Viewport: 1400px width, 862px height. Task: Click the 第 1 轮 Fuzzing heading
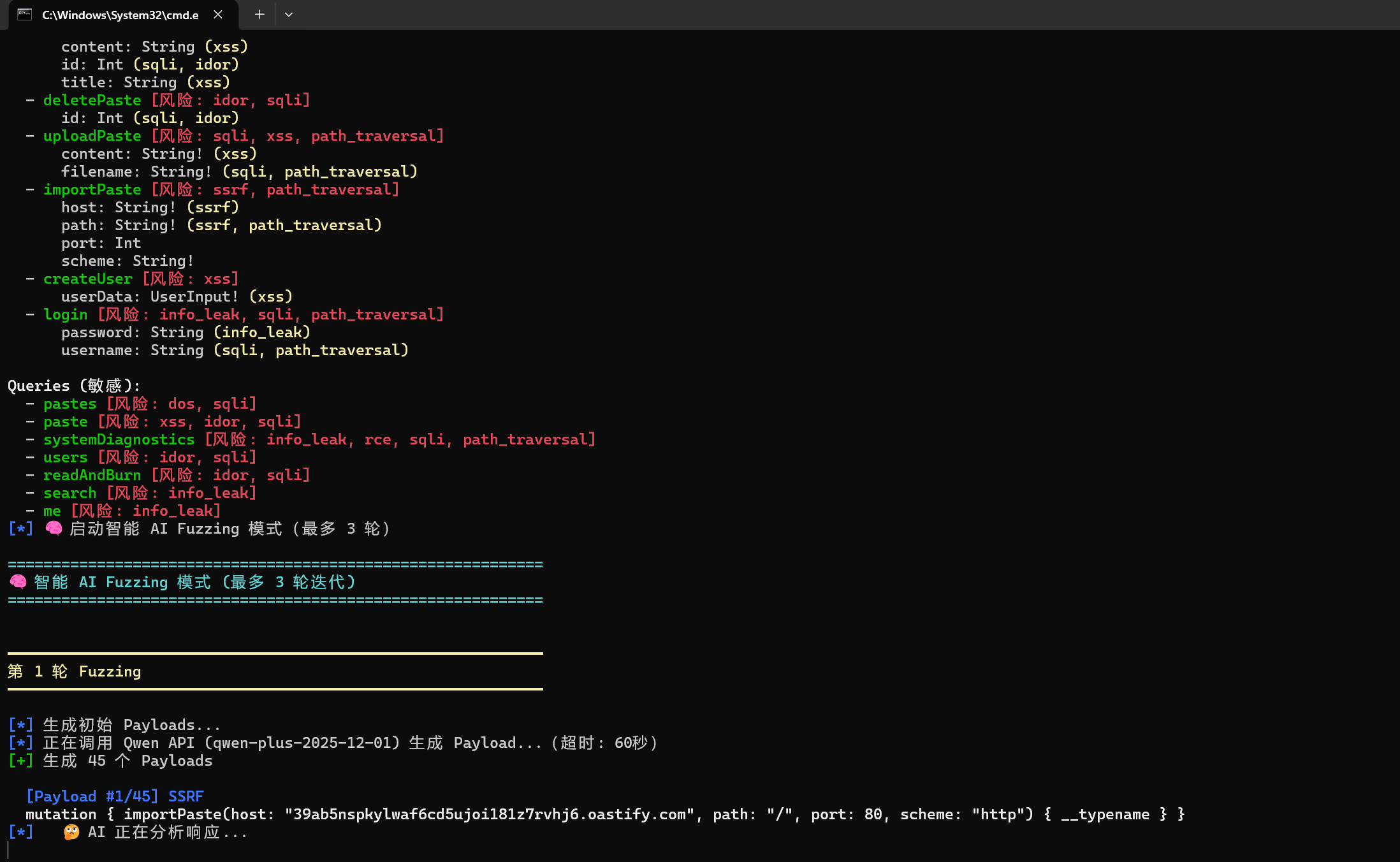pyautogui.click(x=74, y=671)
